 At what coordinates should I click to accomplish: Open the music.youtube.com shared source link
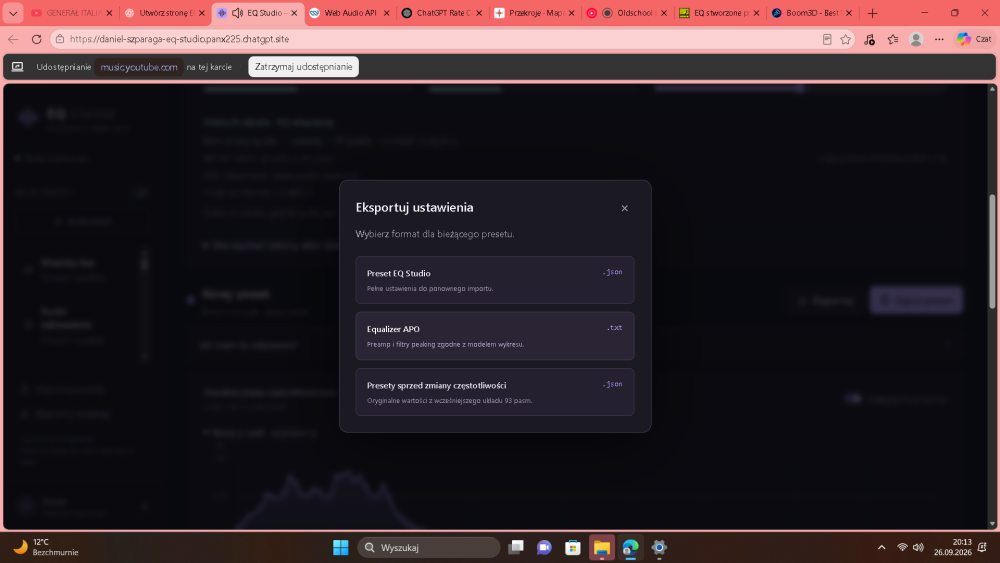[139, 67]
